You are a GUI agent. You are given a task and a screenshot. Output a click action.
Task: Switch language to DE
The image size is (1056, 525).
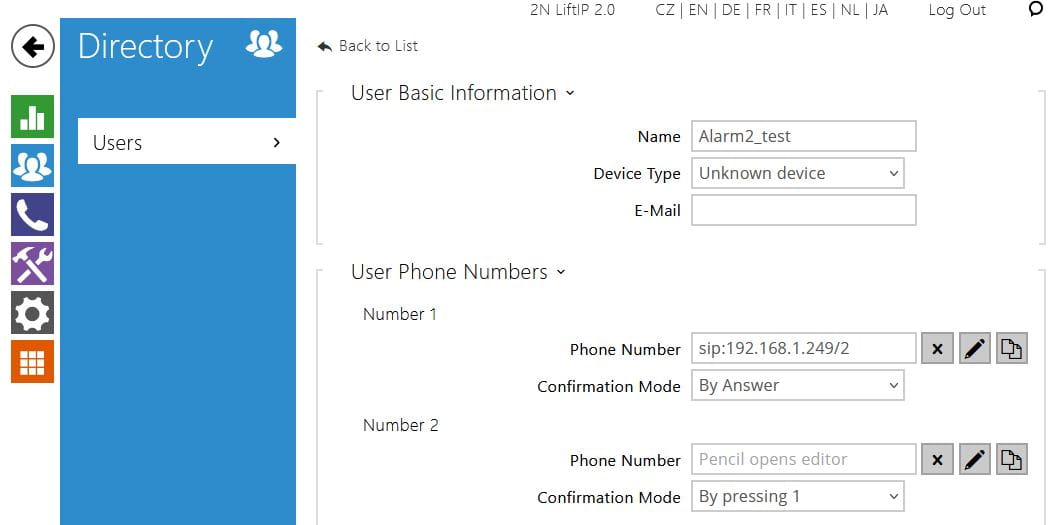(x=731, y=10)
